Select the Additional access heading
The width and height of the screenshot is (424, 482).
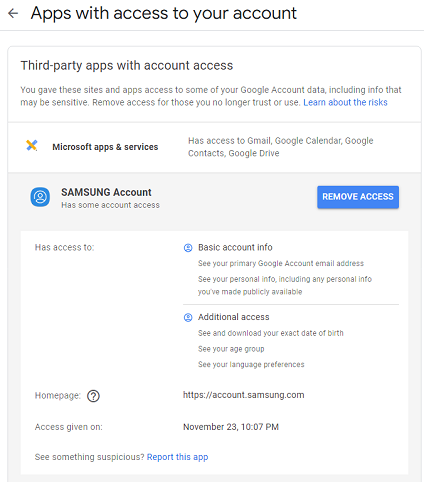tap(234, 317)
